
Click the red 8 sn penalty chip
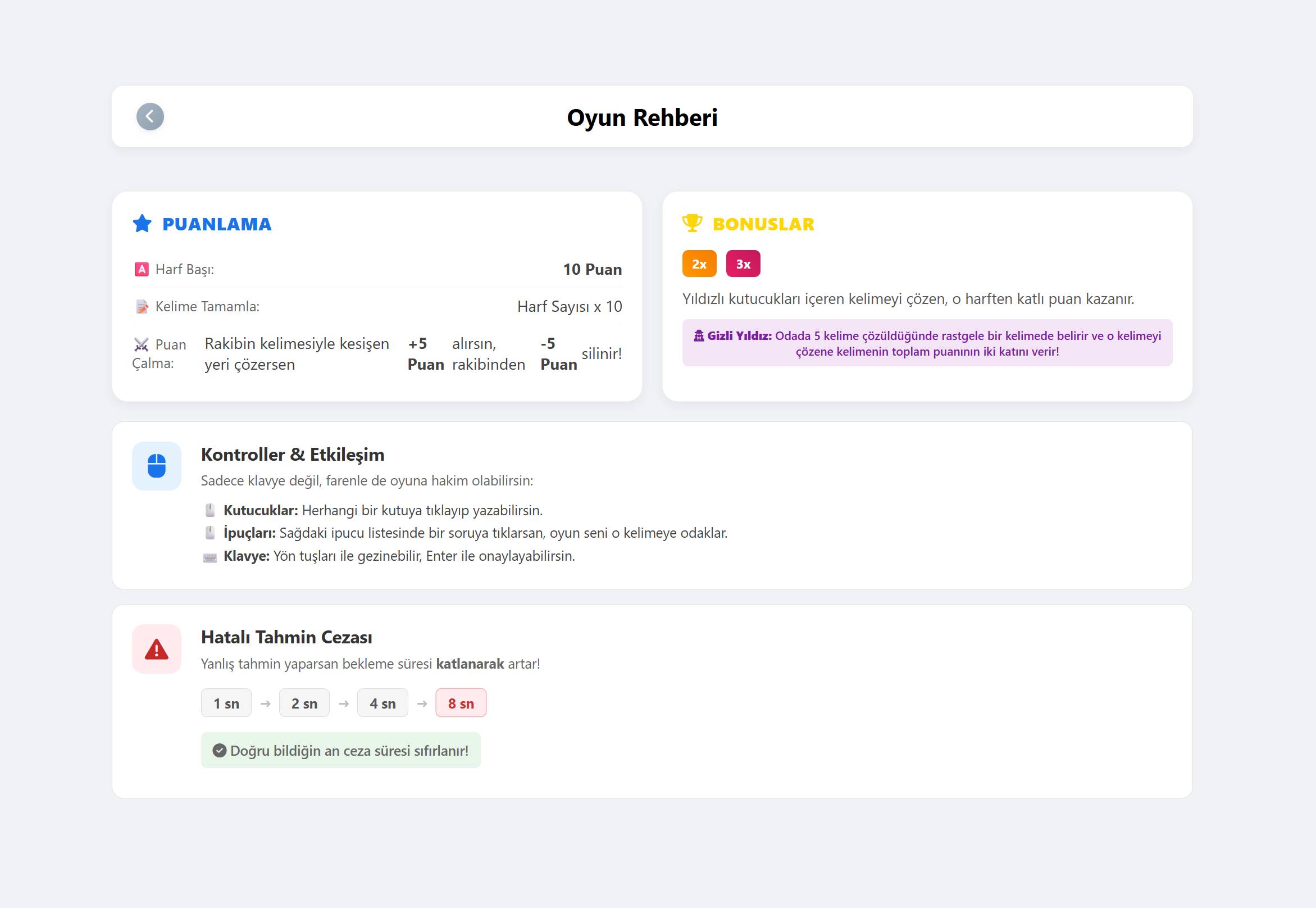tap(461, 703)
